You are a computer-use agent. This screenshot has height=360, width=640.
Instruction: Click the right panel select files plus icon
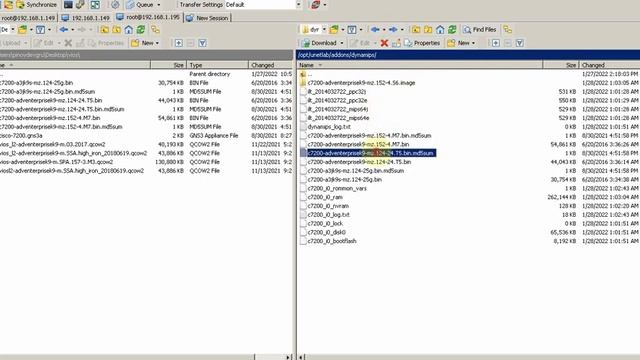pyautogui.click(x=496, y=43)
